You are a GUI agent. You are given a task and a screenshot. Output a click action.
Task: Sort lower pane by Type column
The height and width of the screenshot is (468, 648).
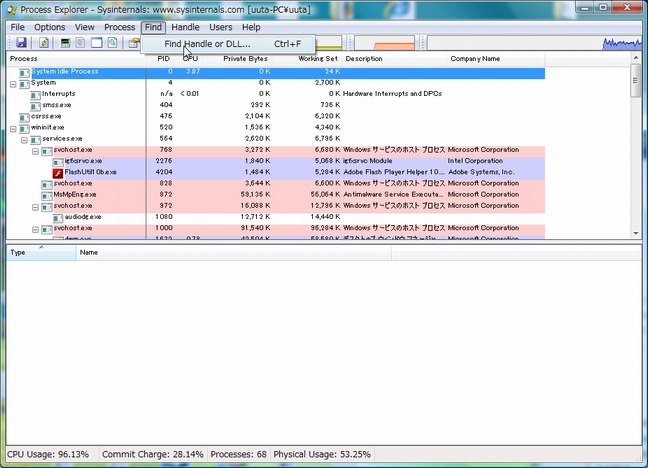coord(41,253)
